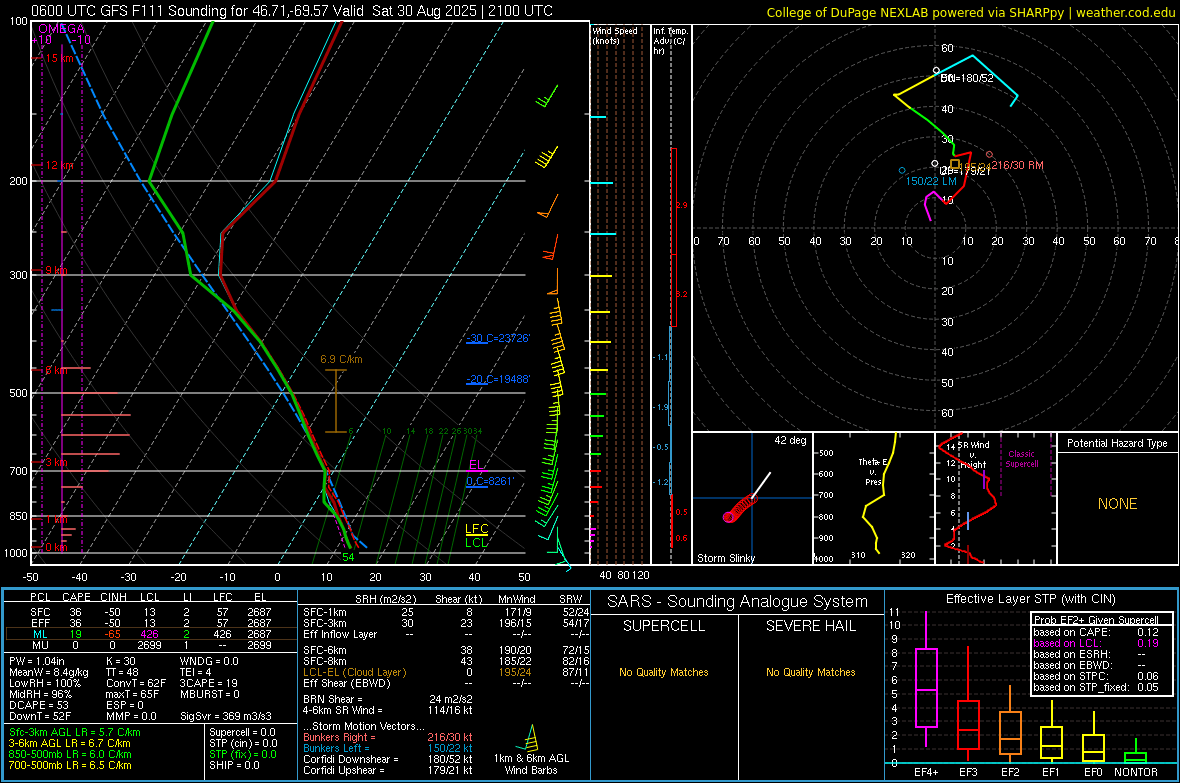Click the Bunkers right-mover circle marker on hodograph
This screenshot has height=783, width=1180.
[989, 154]
